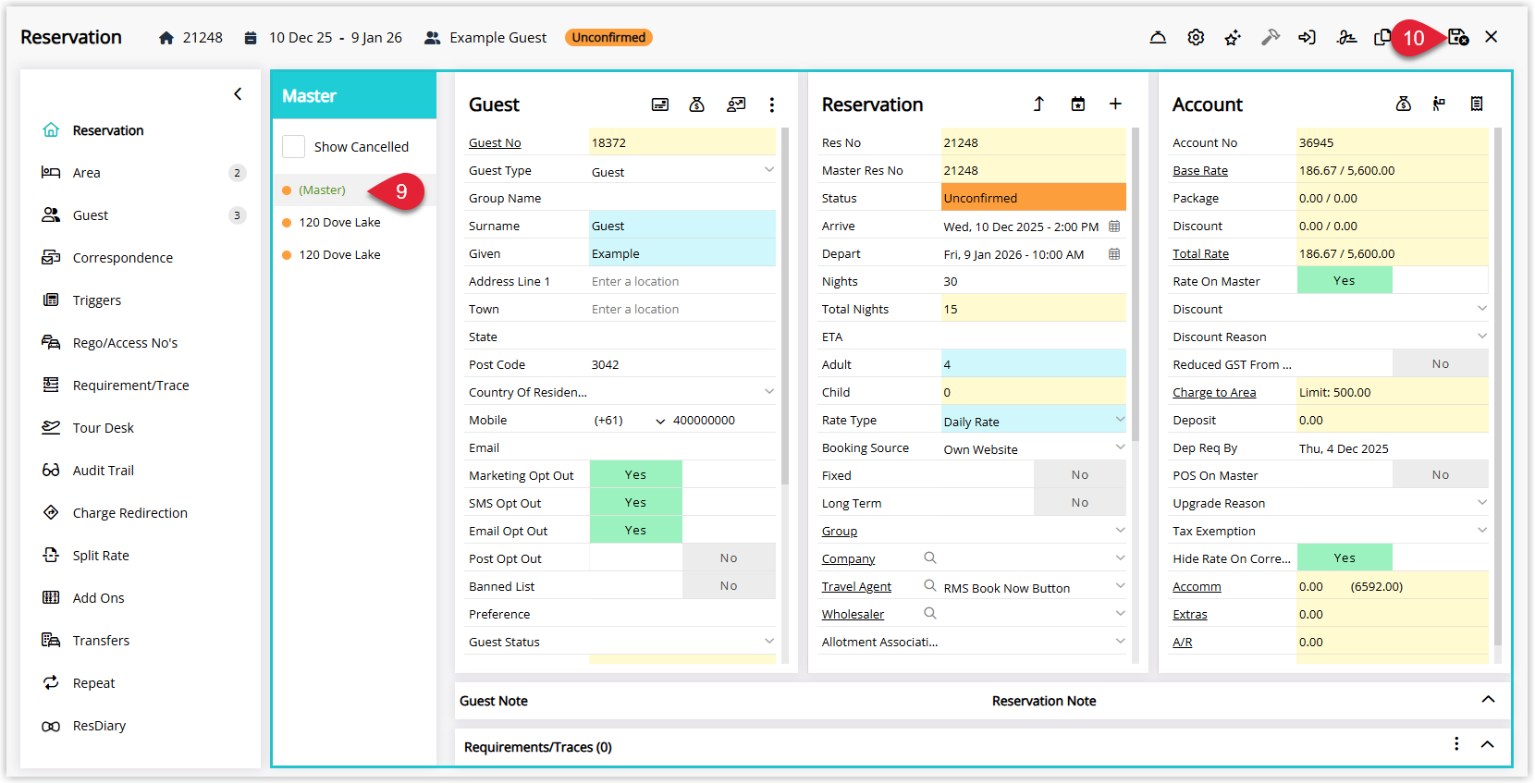Click the Guest No link

click(x=495, y=143)
